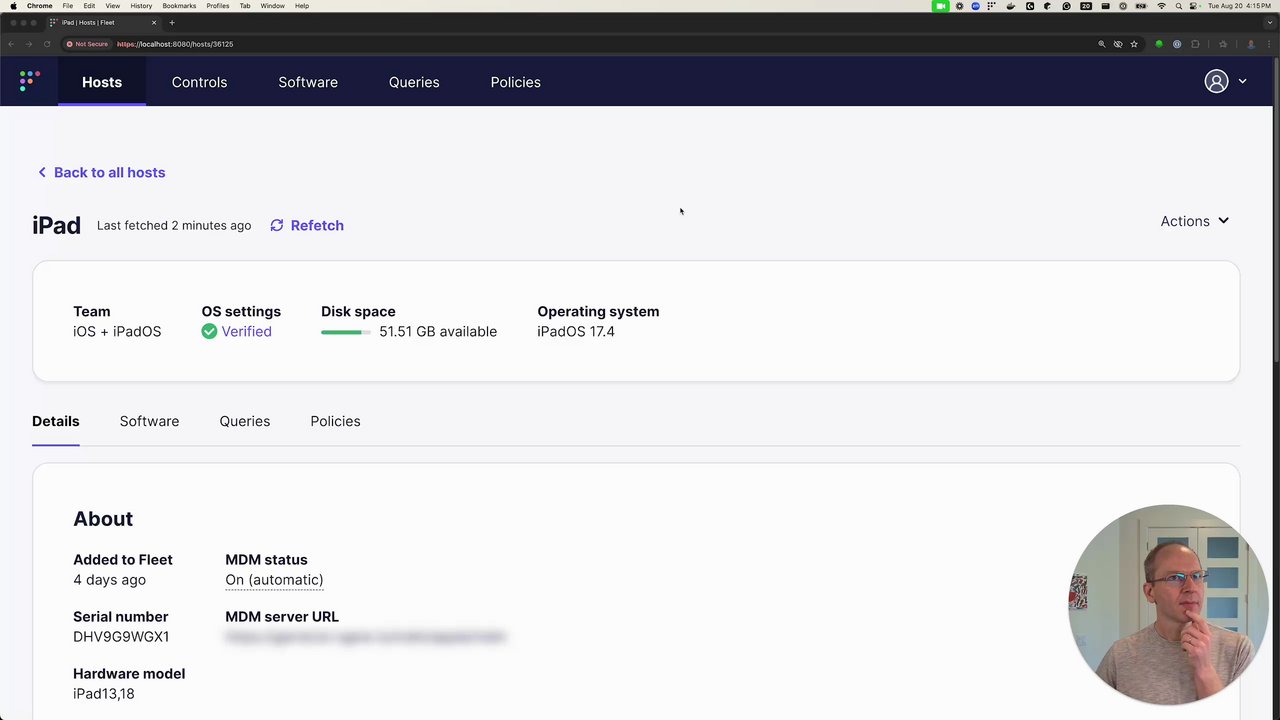Switch to the host Policies tab
The height and width of the screenshot is (720, 1280).
click(335, 421)
